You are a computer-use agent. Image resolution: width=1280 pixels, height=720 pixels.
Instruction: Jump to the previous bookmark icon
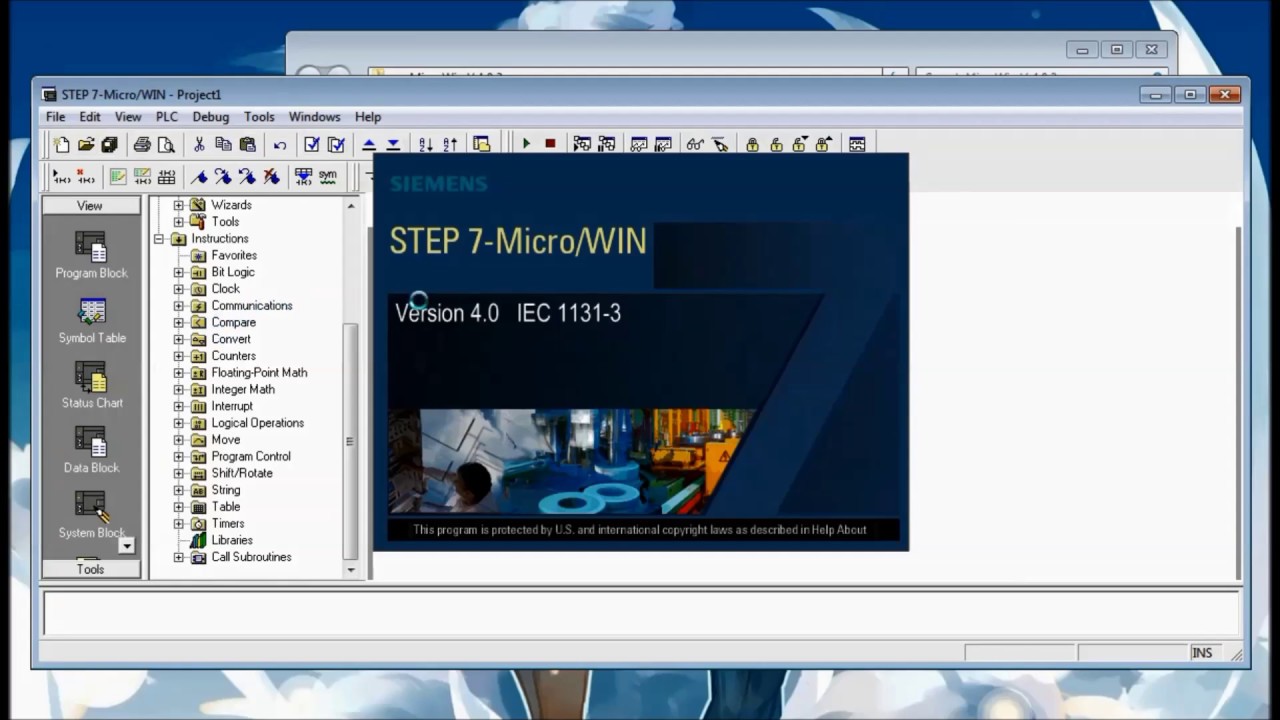pyautogui.click(x=247, y=177)
